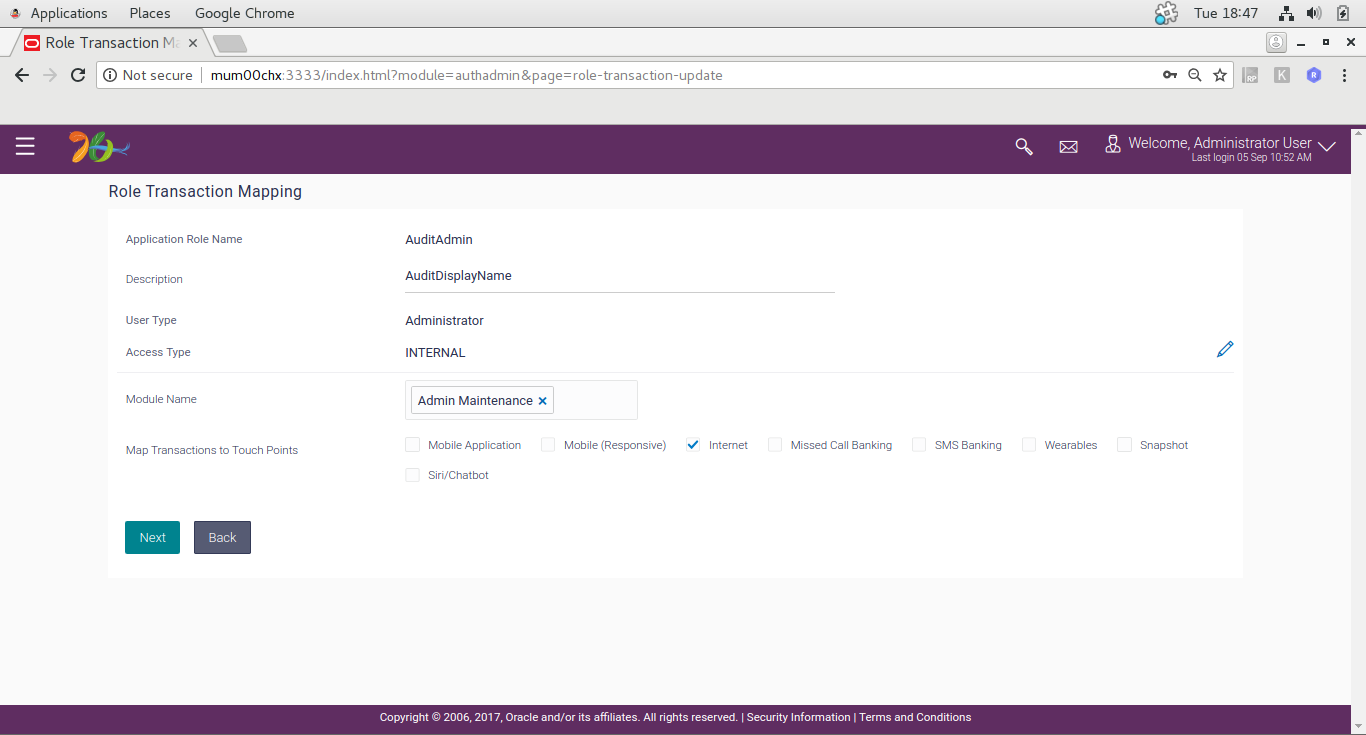Click the saved password key icon
1366x735 pixels.
pyautogui.click(x=1169, y=75)
